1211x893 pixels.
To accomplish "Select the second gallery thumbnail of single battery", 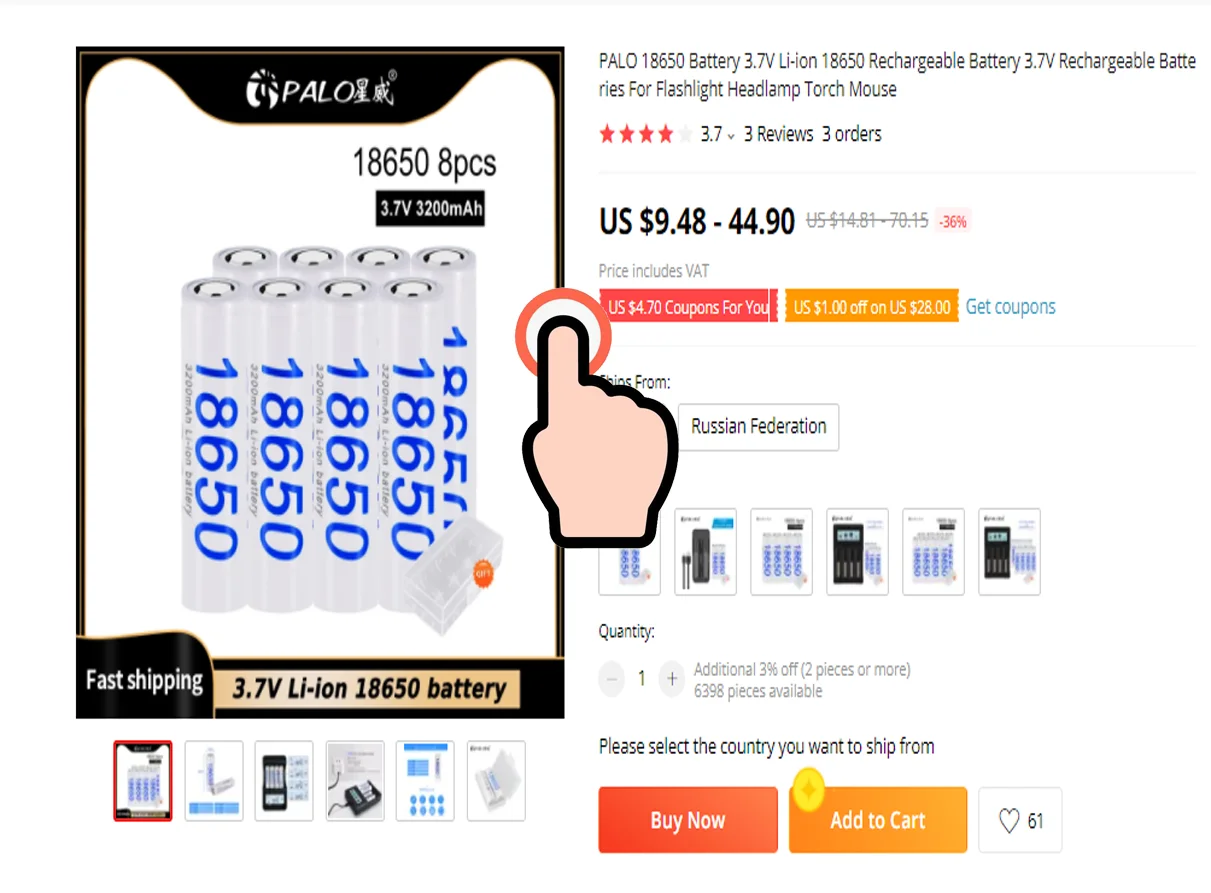I will 214,781.
